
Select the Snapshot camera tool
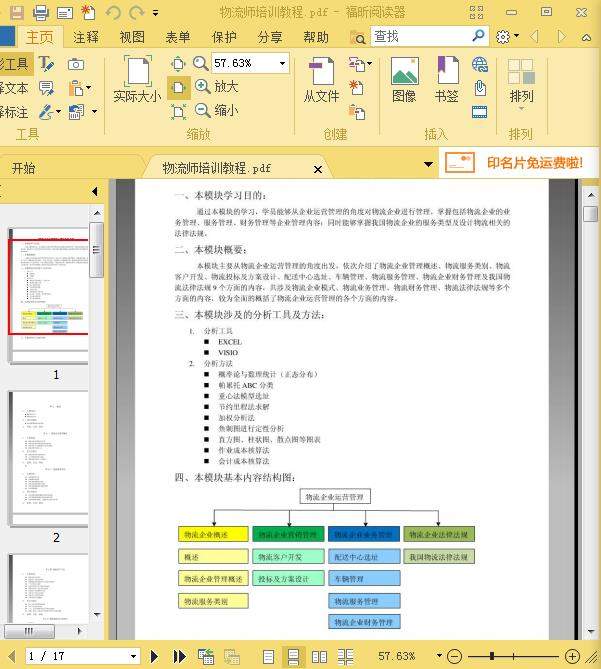(76, 64)
